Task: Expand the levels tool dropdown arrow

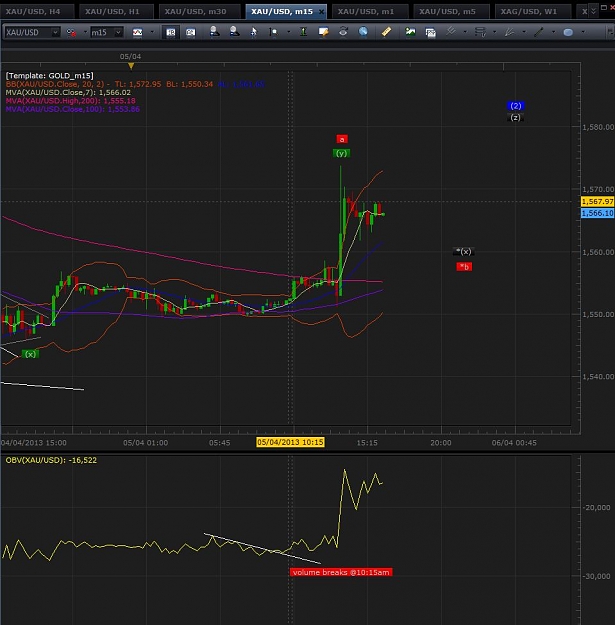Action: tap(495, 32)
